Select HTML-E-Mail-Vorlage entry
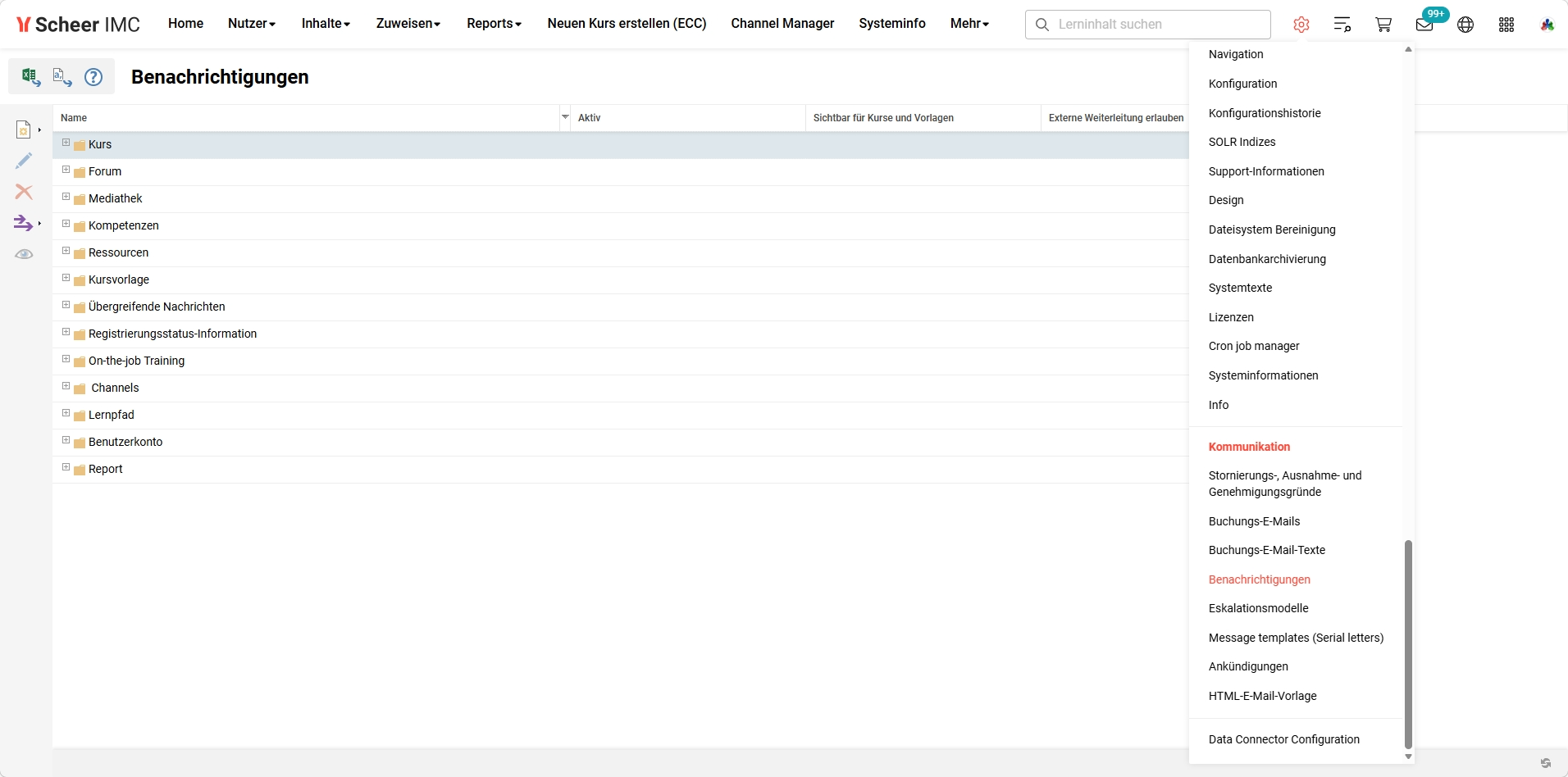1568x777 pixels. (1262, 696)
